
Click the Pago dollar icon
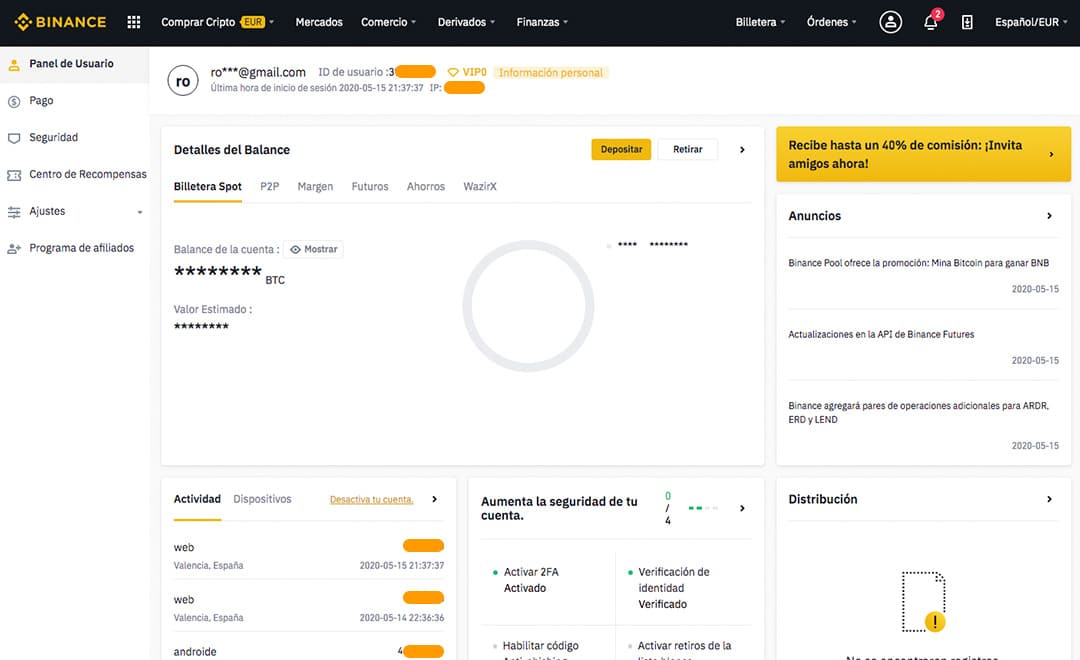pos(14,101)
